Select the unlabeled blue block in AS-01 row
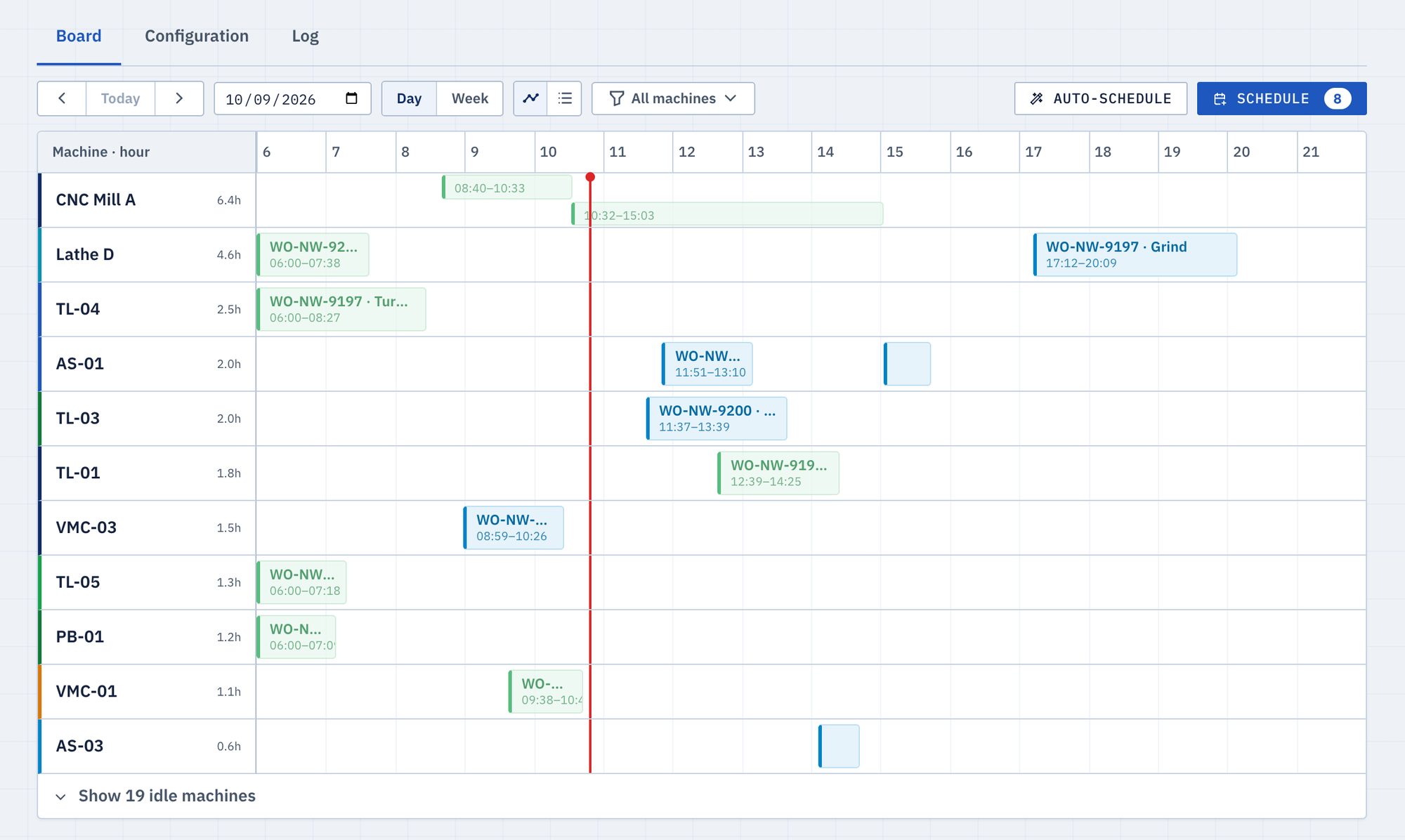1405x840 pixels. [907, 364]
